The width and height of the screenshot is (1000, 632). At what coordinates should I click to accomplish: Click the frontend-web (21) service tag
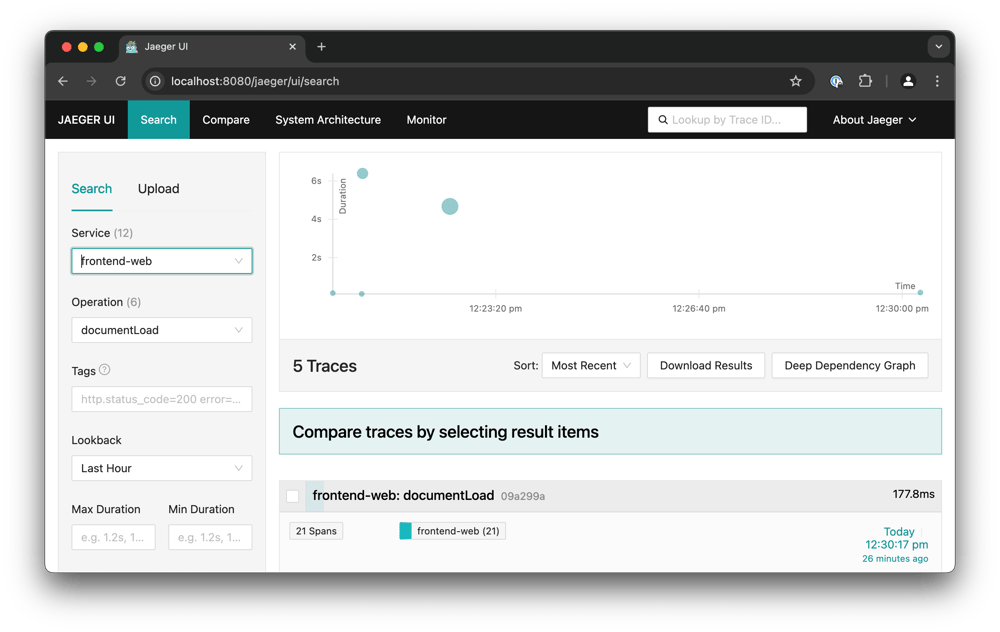coord(452,531)
